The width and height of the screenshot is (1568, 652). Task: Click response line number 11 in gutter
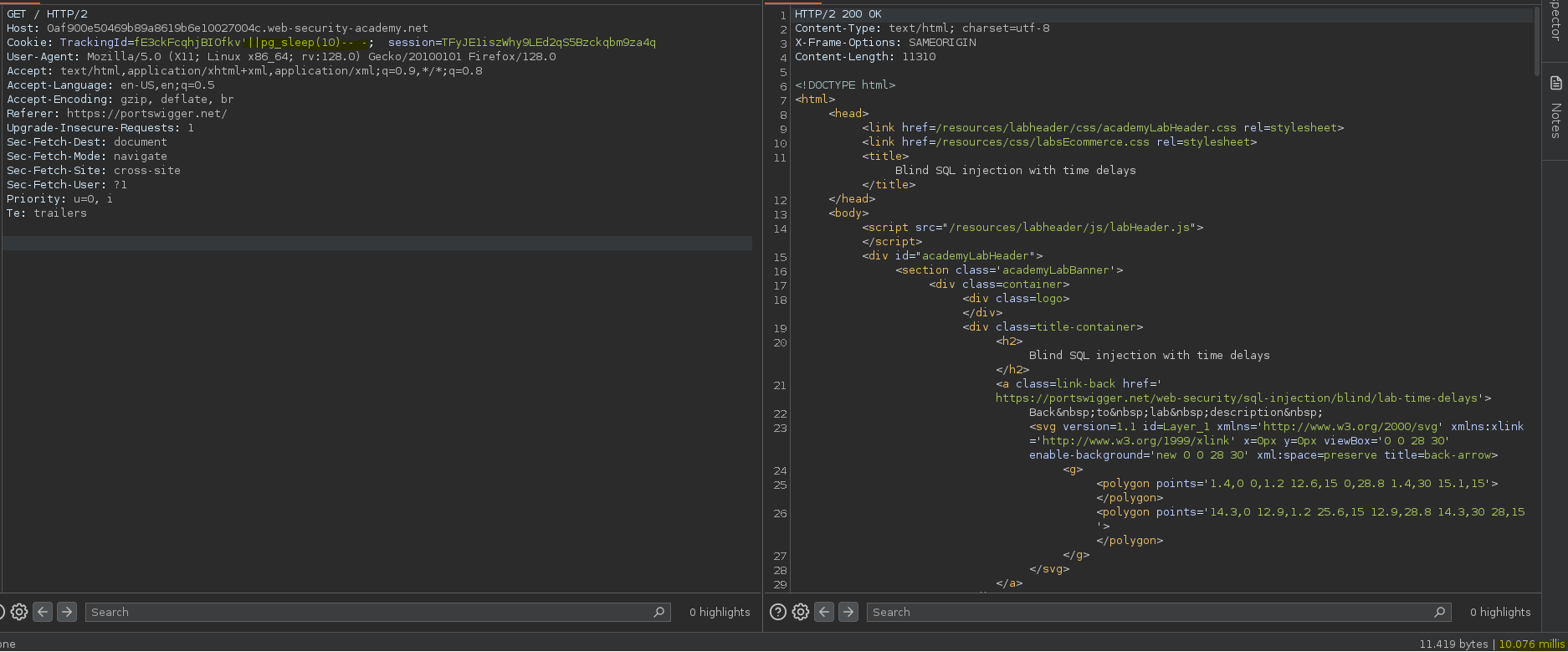point(780,157)
